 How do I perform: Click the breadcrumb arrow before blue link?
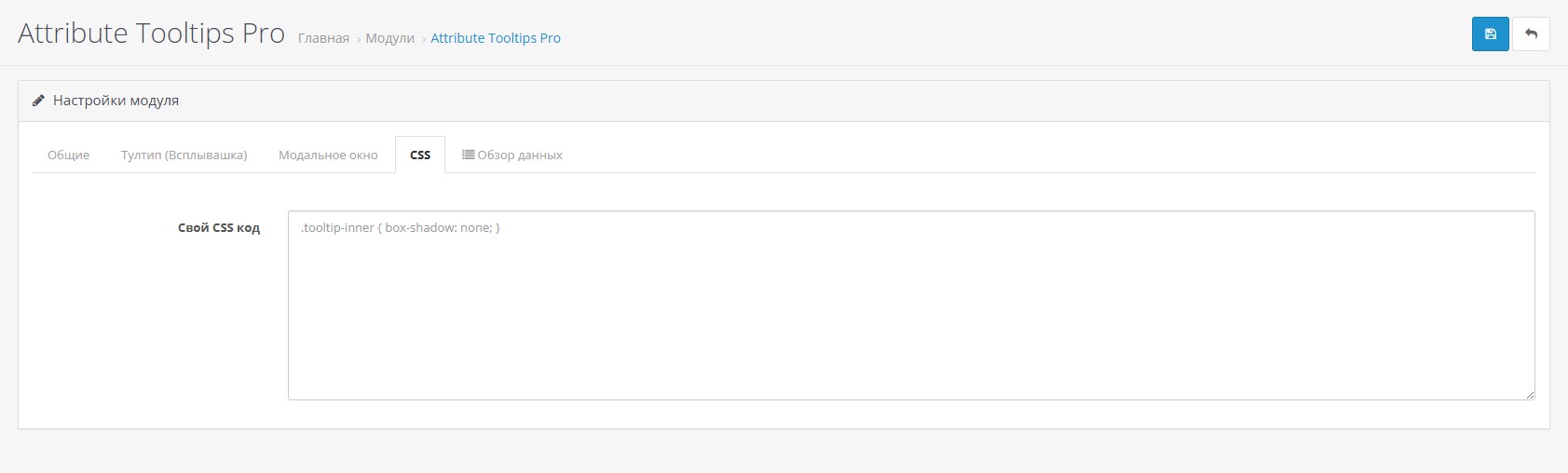(424, 39)
